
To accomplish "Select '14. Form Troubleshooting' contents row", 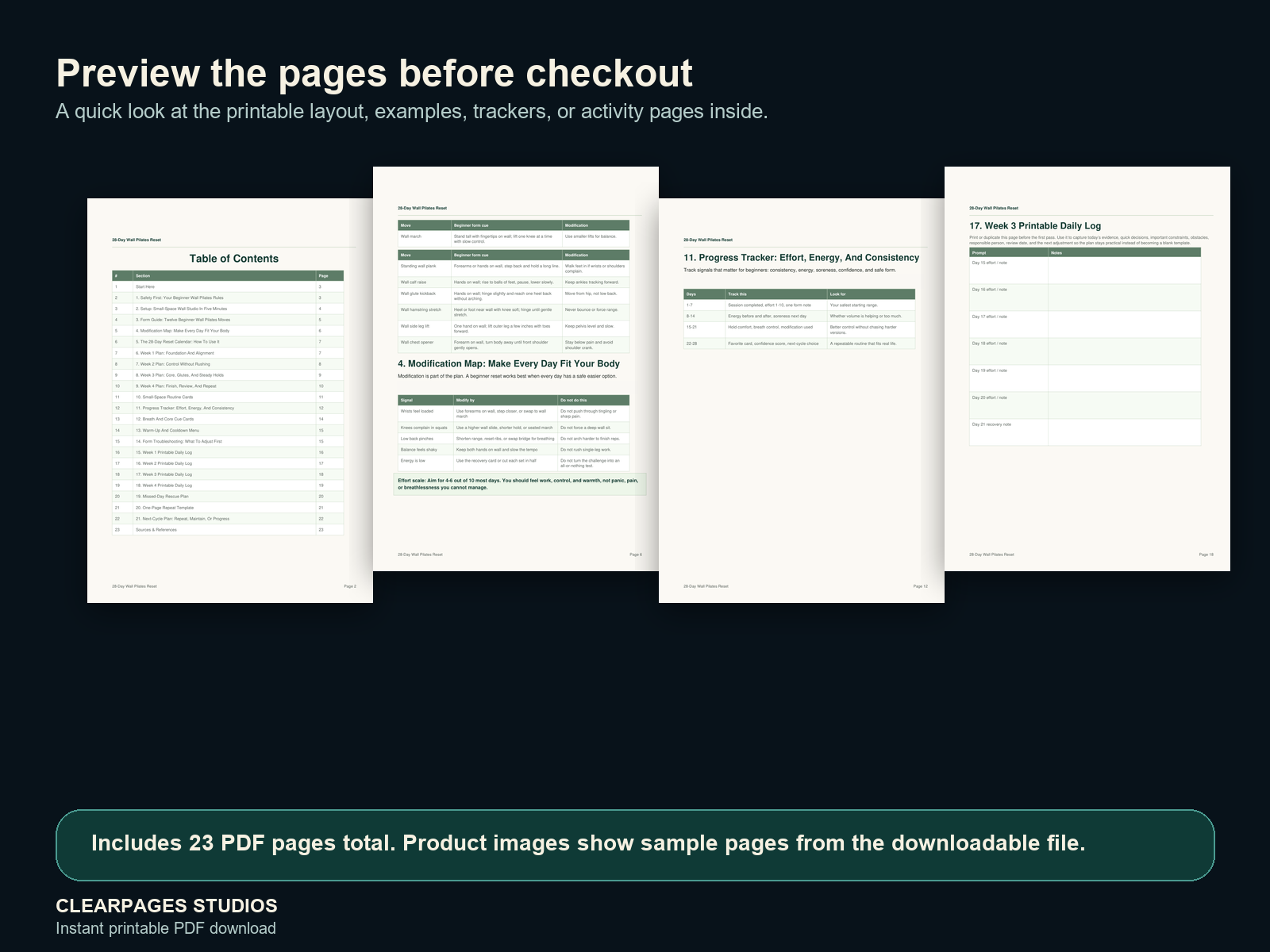I will (x=228, y=441).
